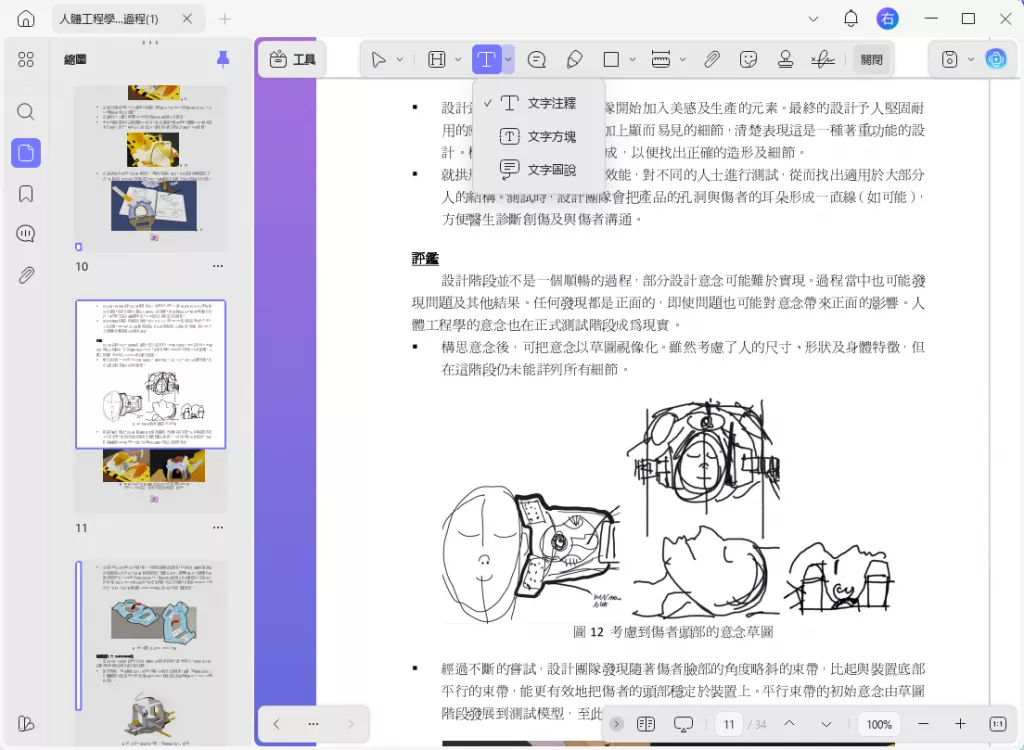Click the 縮圖 panel title

(x=74, y=59)
